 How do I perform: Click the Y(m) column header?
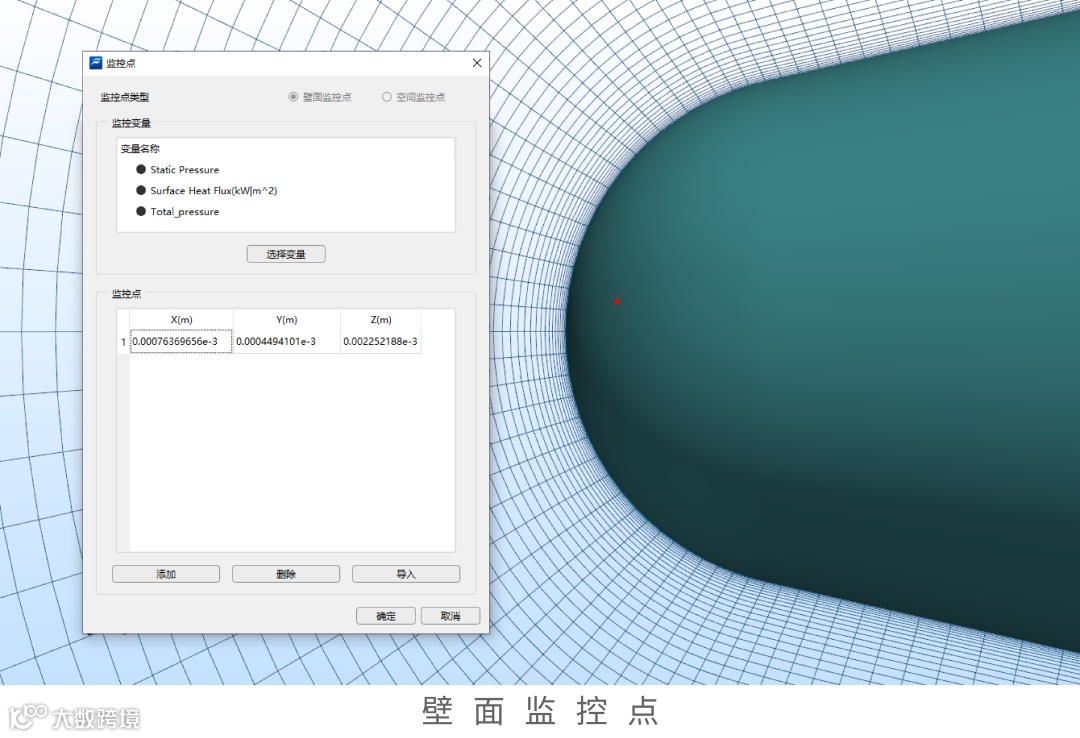point(287,320)
